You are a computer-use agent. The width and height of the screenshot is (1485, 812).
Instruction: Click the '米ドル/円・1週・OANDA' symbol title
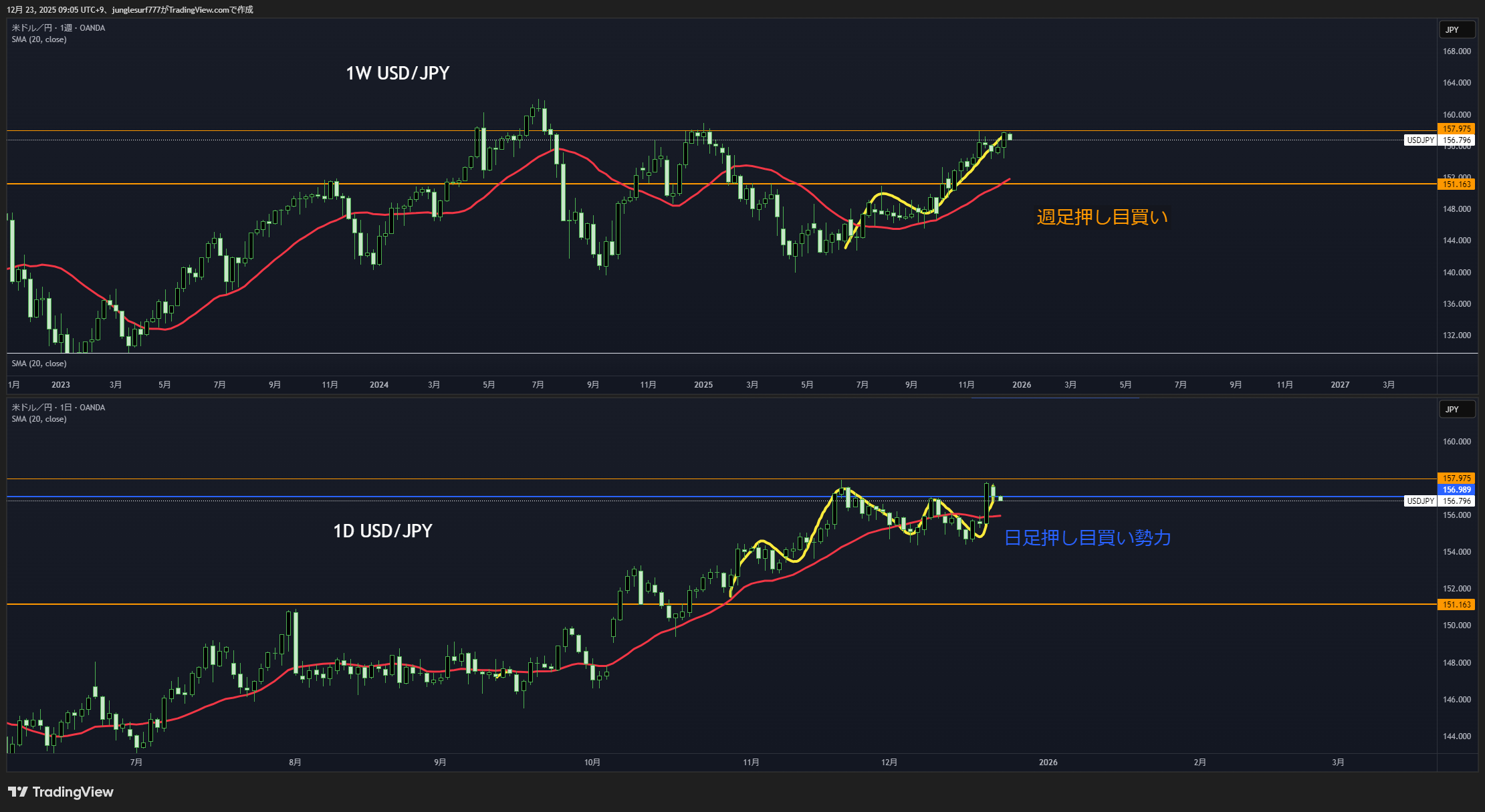point(58,28)
